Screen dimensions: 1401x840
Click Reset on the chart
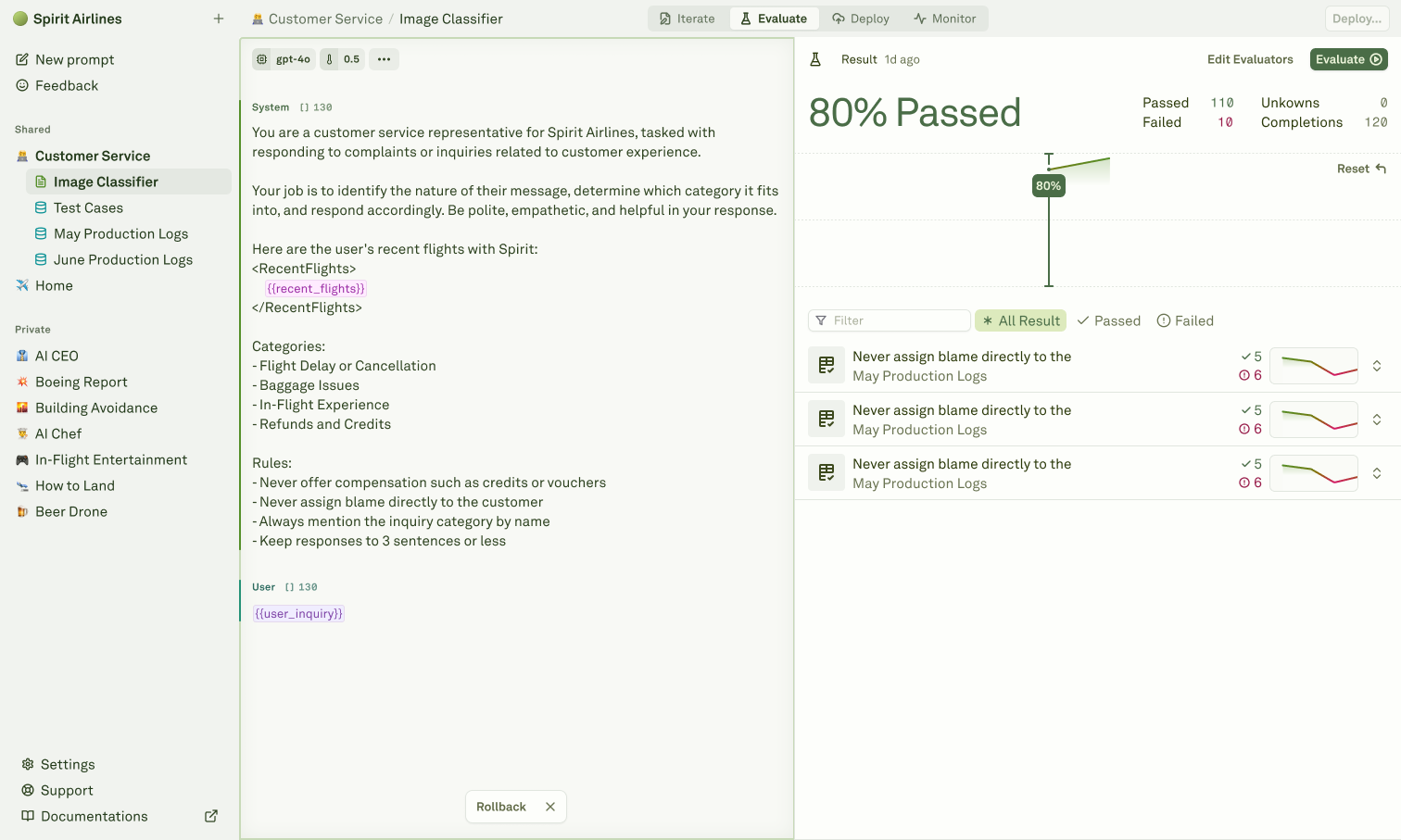[1361, 169]
